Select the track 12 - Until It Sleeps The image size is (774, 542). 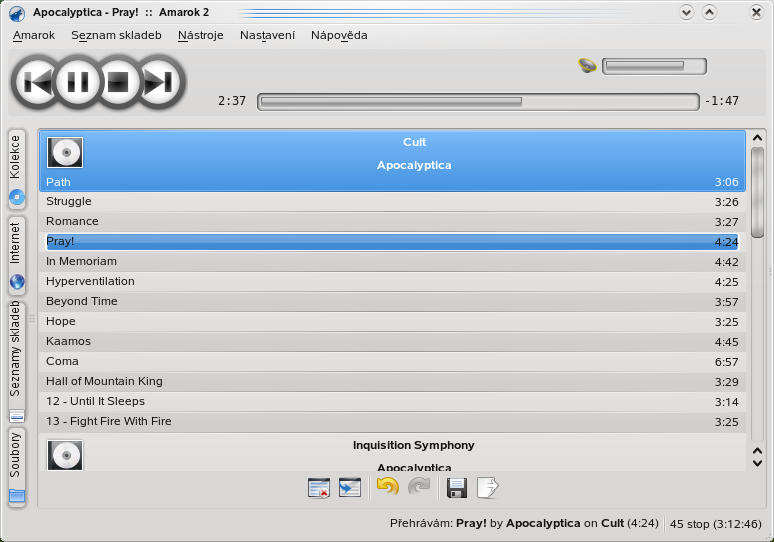coord(392,401)
